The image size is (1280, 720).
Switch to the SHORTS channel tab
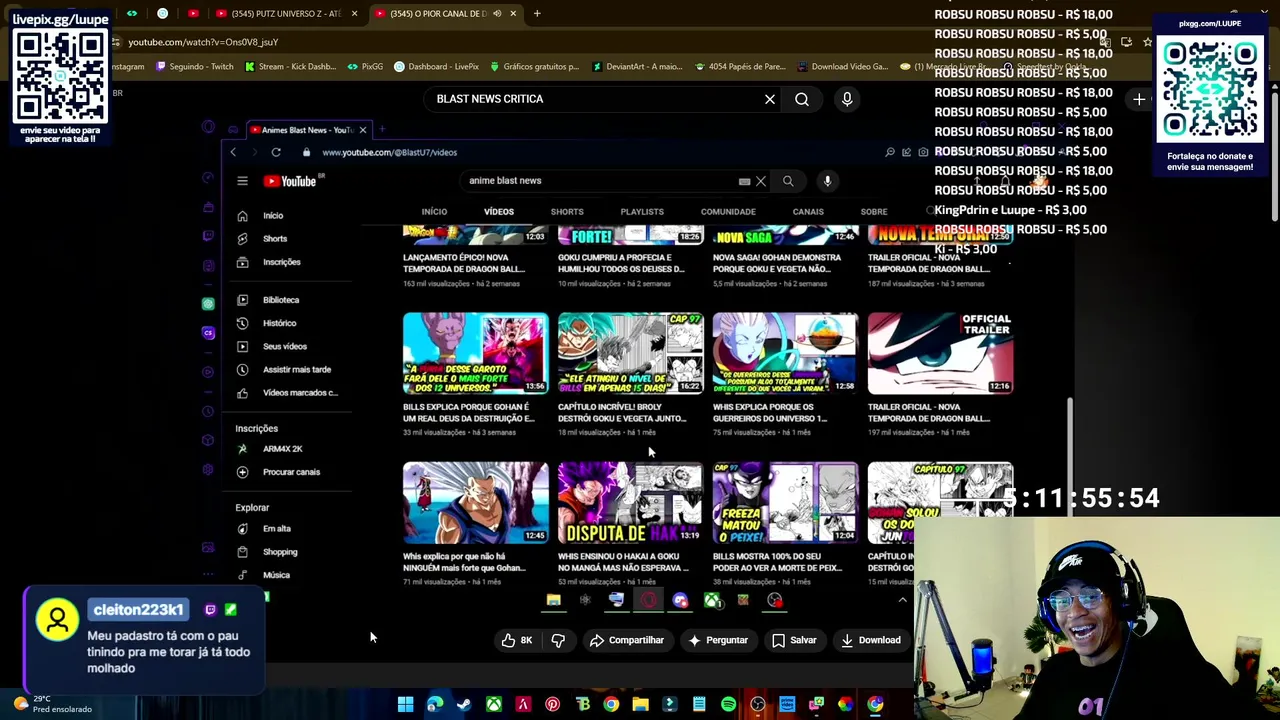point(567,212)
